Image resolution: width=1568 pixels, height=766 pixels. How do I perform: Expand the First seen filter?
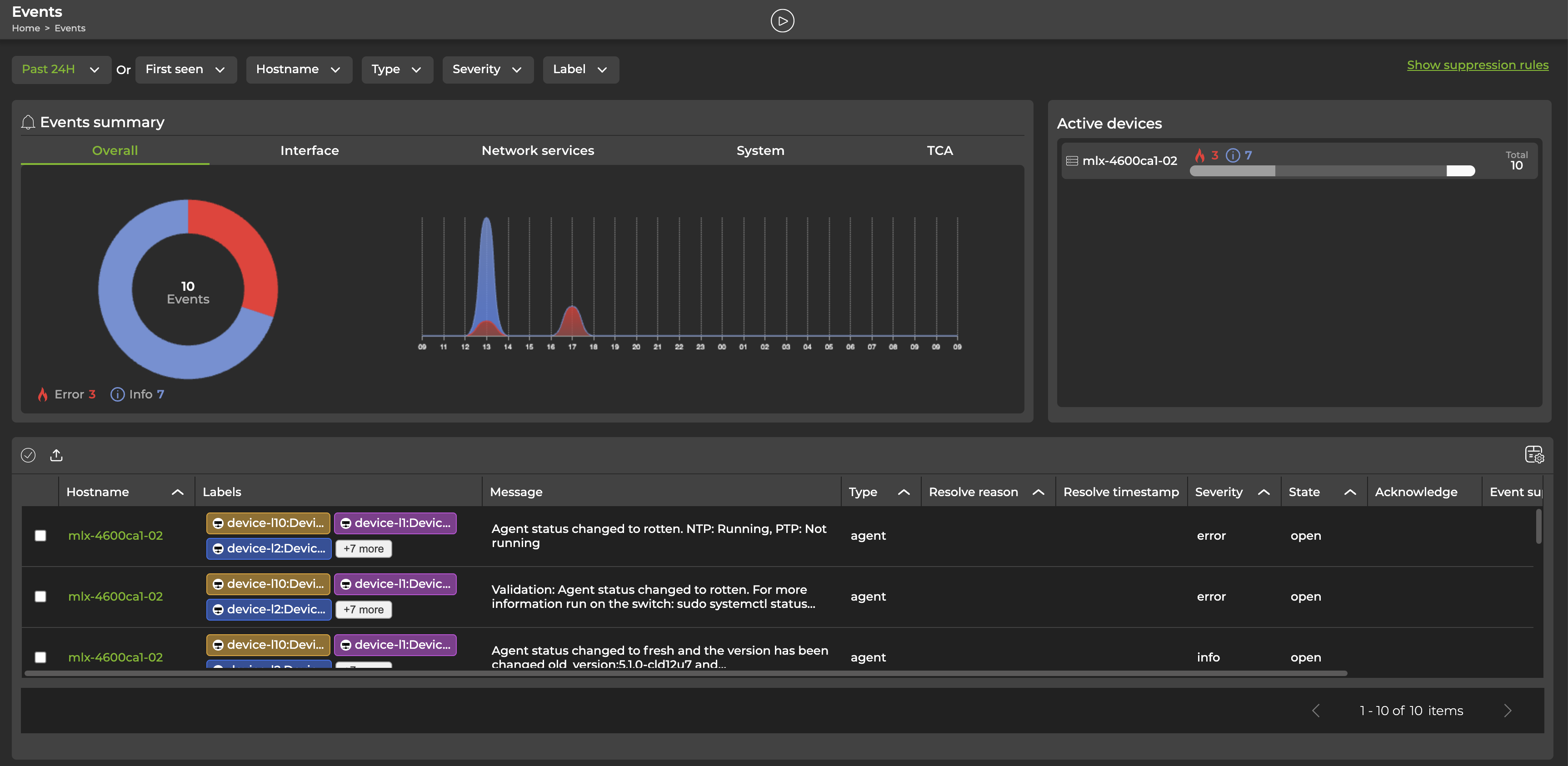(185, 70)
